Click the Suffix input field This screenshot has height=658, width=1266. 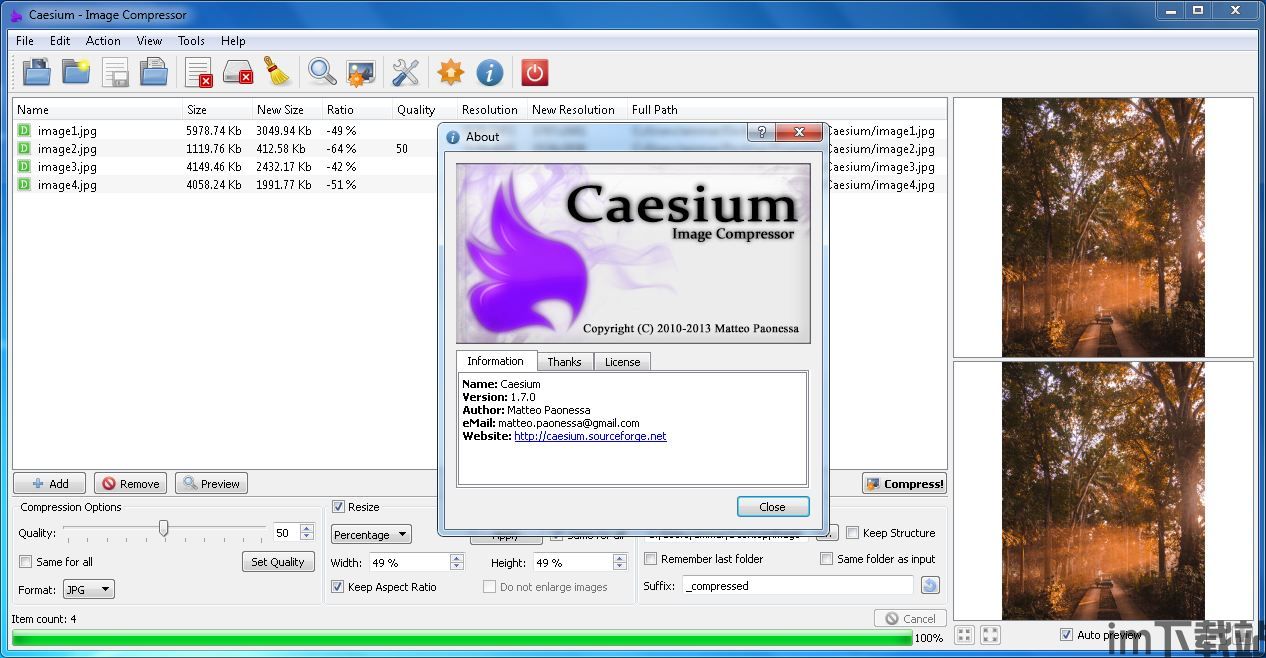pos(798,586)
